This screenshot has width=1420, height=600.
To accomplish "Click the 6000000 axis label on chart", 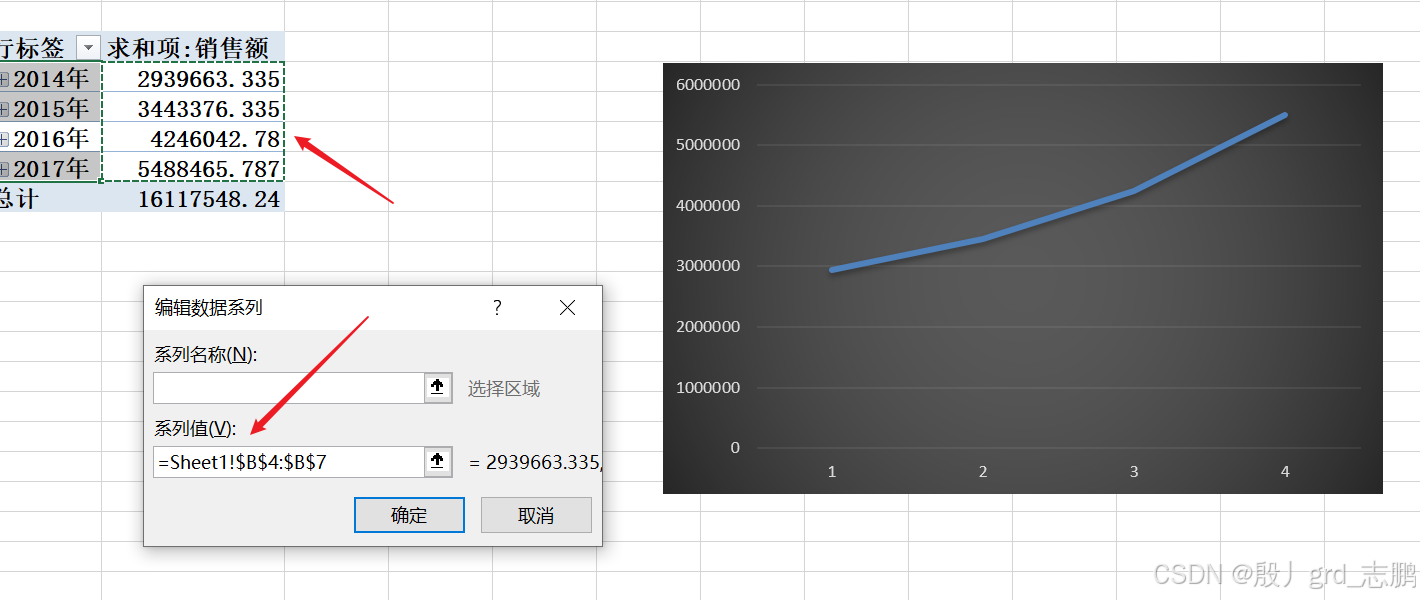I will [x=708, y=85].
